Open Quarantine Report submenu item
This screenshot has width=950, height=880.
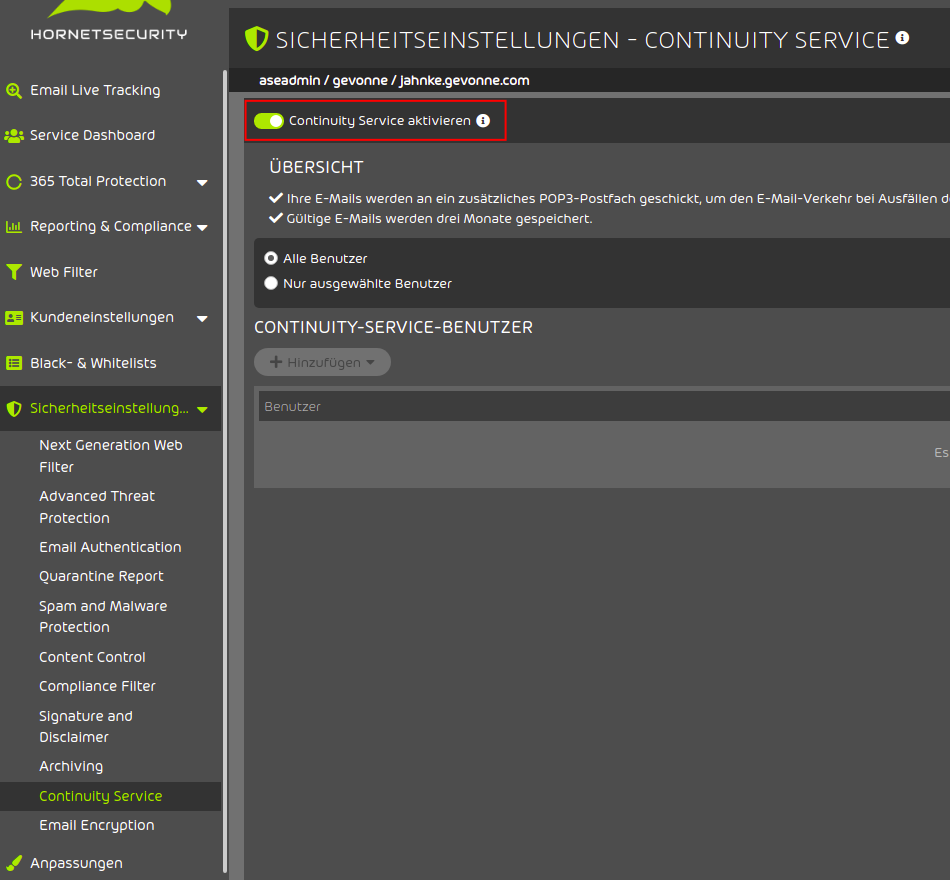tap(101, 576)
